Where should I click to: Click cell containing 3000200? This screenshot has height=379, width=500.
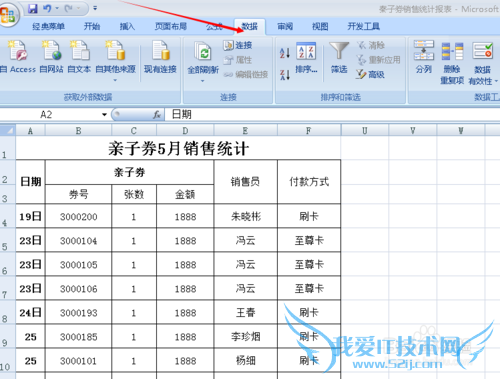click(x=78, y=216)
